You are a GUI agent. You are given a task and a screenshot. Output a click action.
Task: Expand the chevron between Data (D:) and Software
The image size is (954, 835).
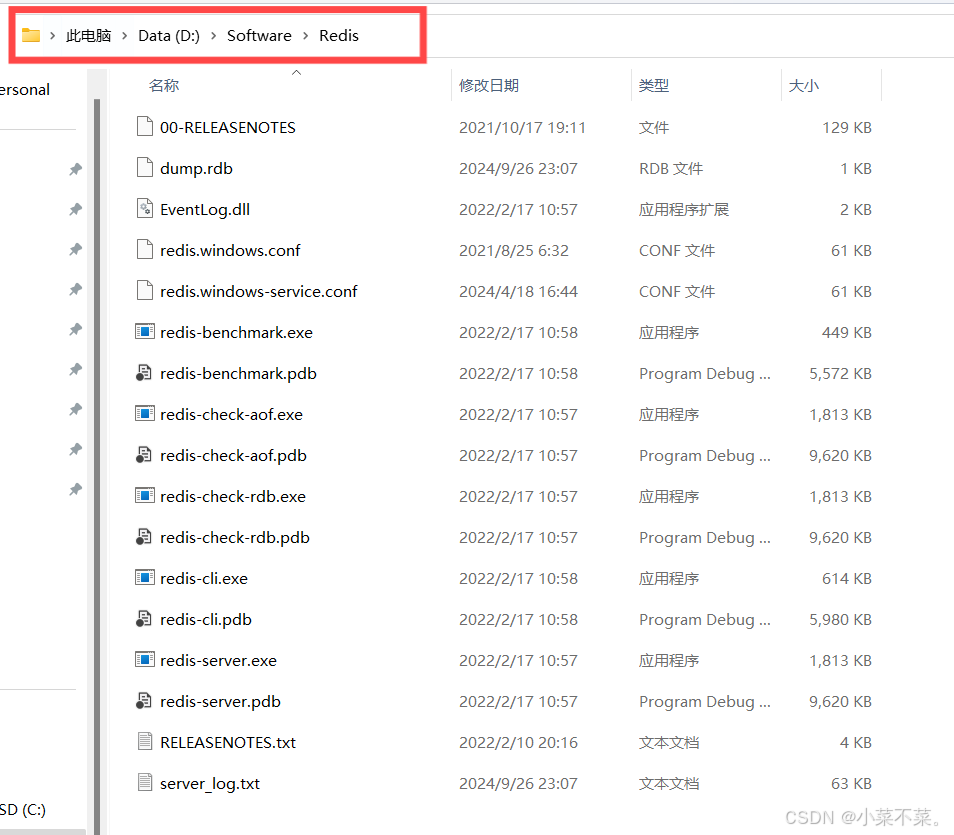[x=214, y=36]
